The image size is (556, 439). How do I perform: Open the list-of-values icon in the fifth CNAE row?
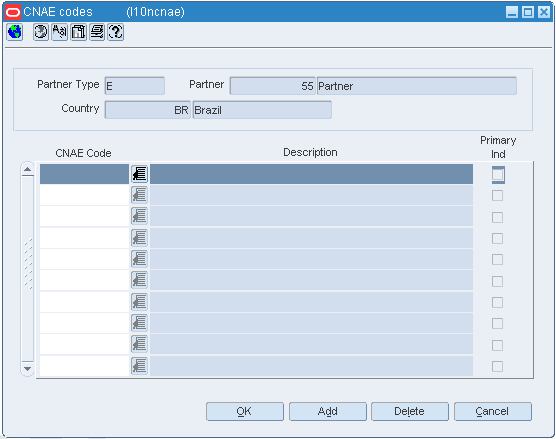point(139,259)
